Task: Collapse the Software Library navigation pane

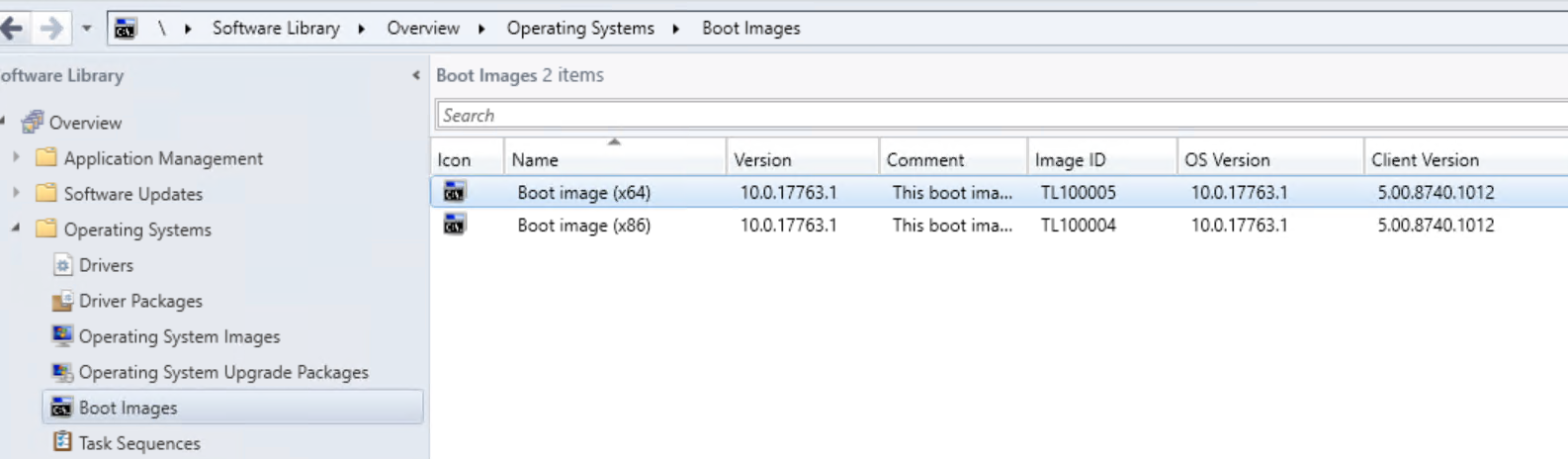Action: [416, 75]
